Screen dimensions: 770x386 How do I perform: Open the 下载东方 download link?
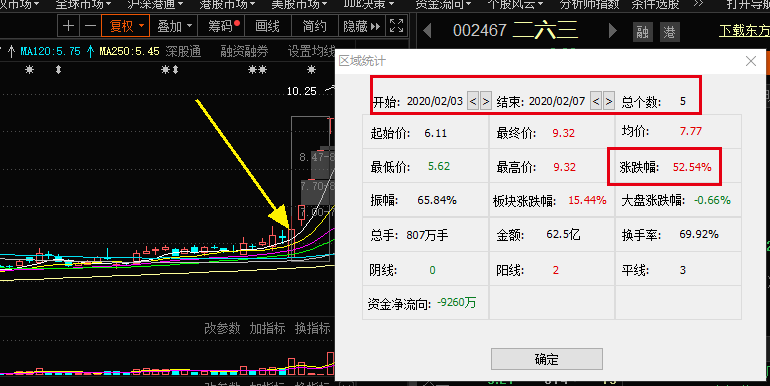[744, 31]
